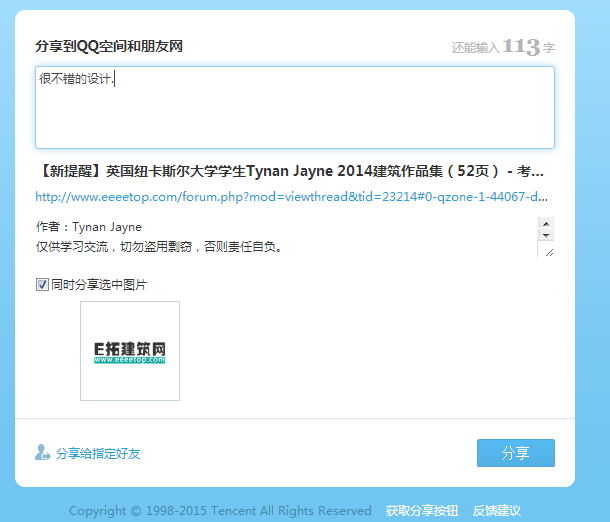Viewport: 610px width, 522px height.
Task: Click the 分享到QQ空间和朋友网 heading
Action: coord(109,46)
